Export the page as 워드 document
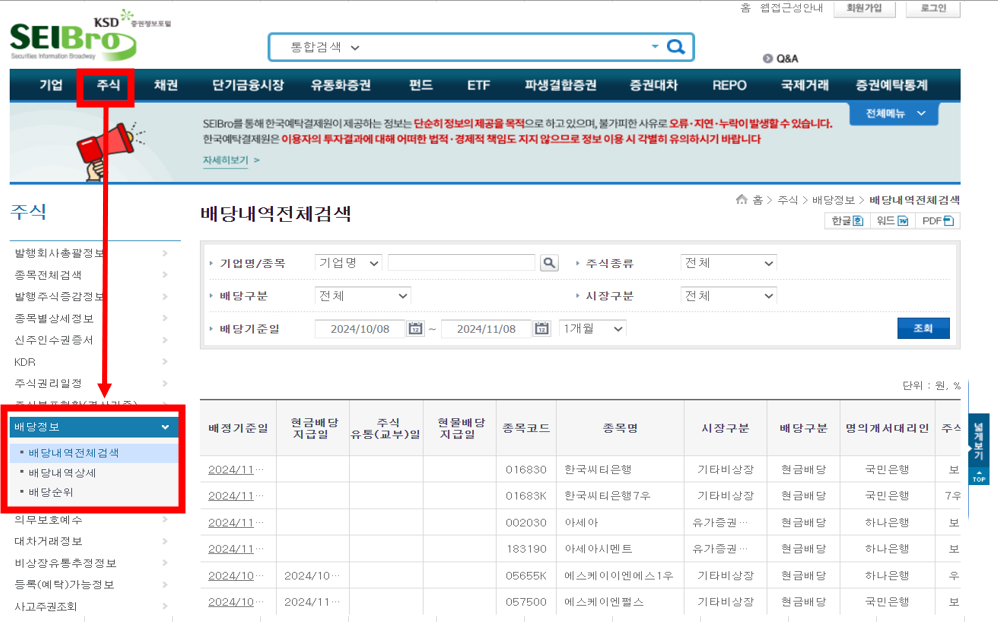This screenshot has height=622, width=998. (892, 221)
